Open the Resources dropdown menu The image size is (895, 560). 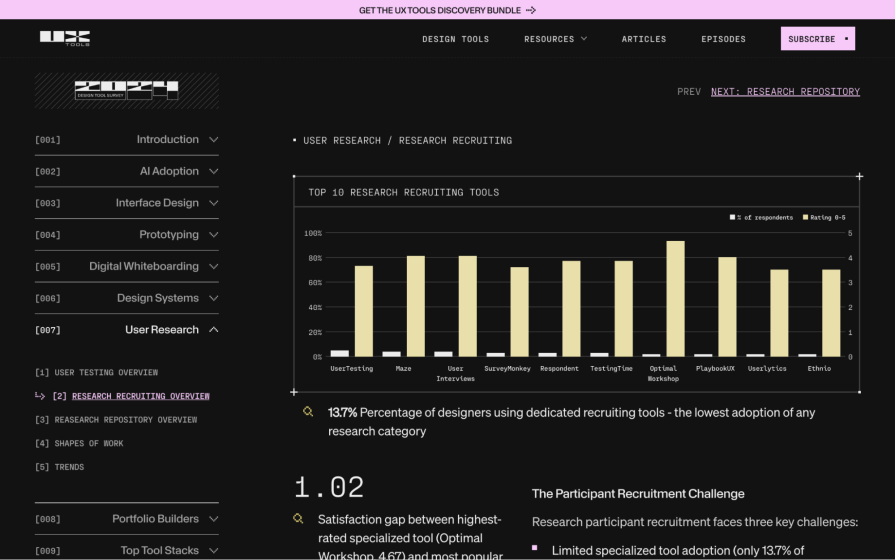[x=555, y=39]
